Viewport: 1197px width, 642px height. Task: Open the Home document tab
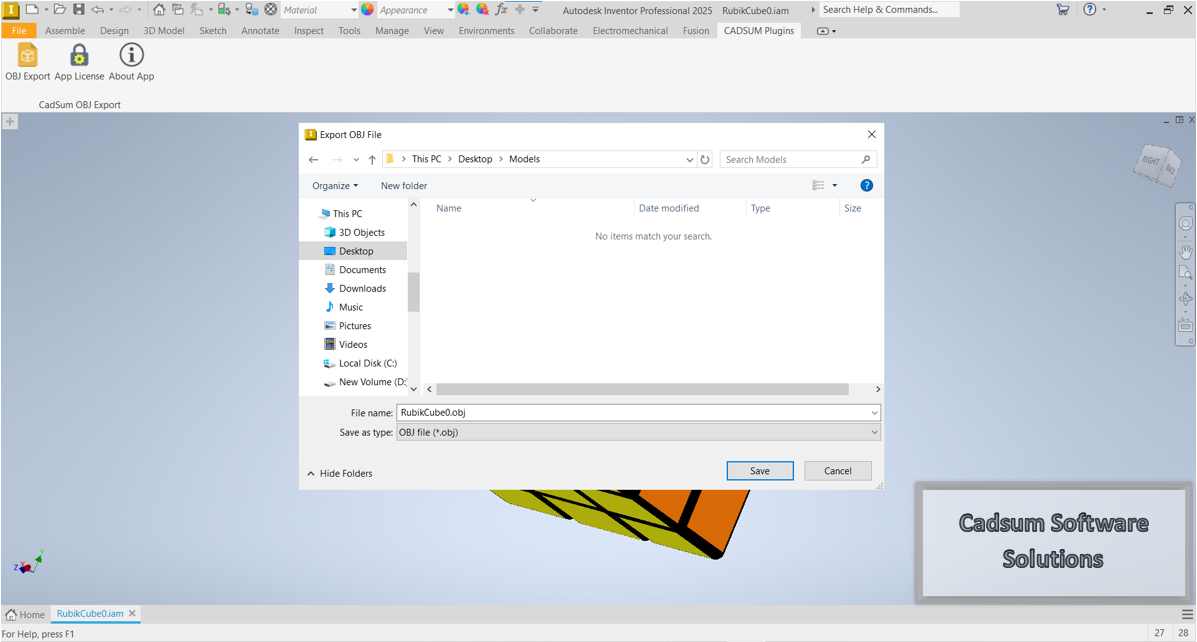tap(25, 614)
